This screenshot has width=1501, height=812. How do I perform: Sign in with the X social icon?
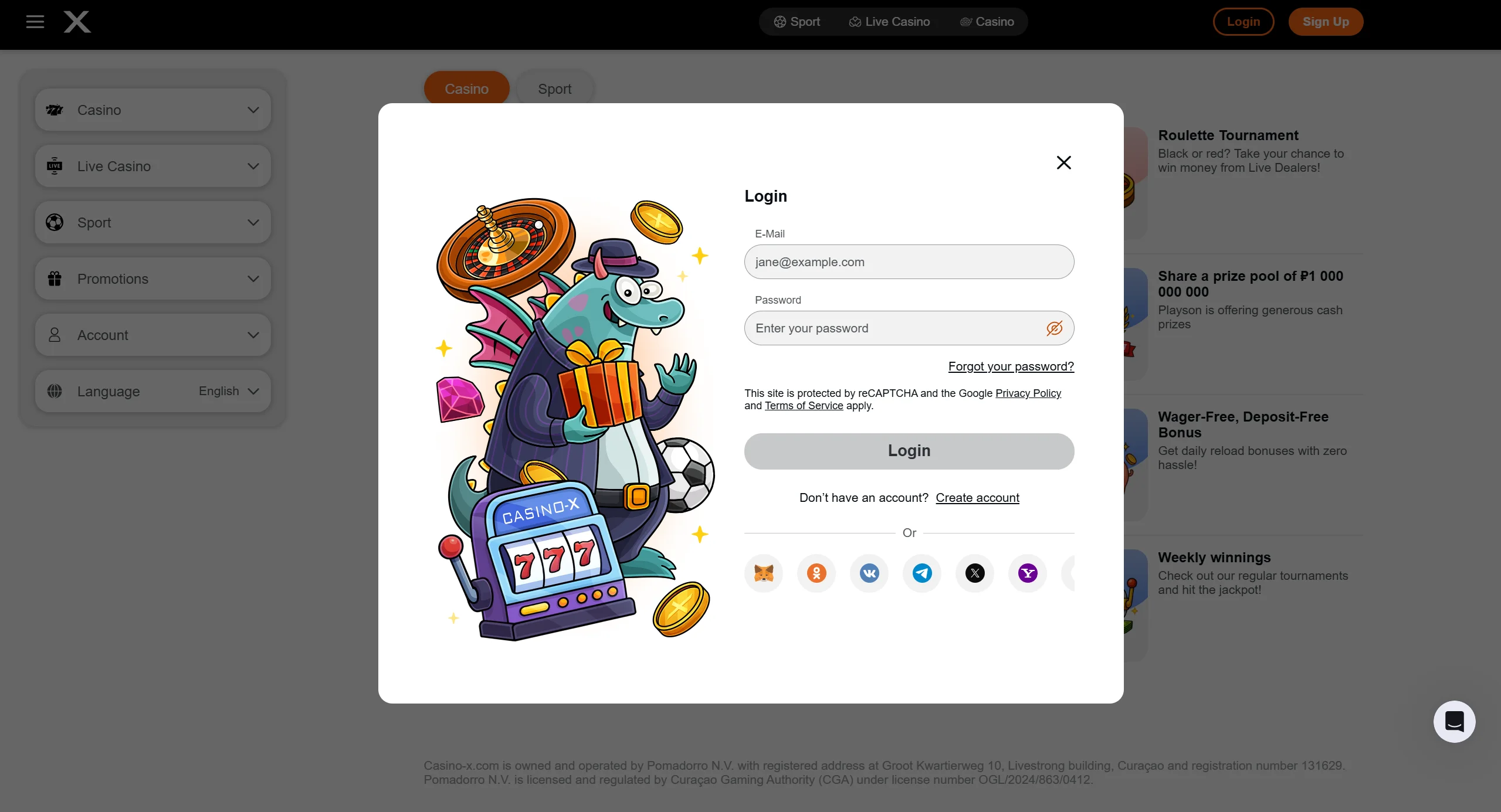click(x=975, y=573)
